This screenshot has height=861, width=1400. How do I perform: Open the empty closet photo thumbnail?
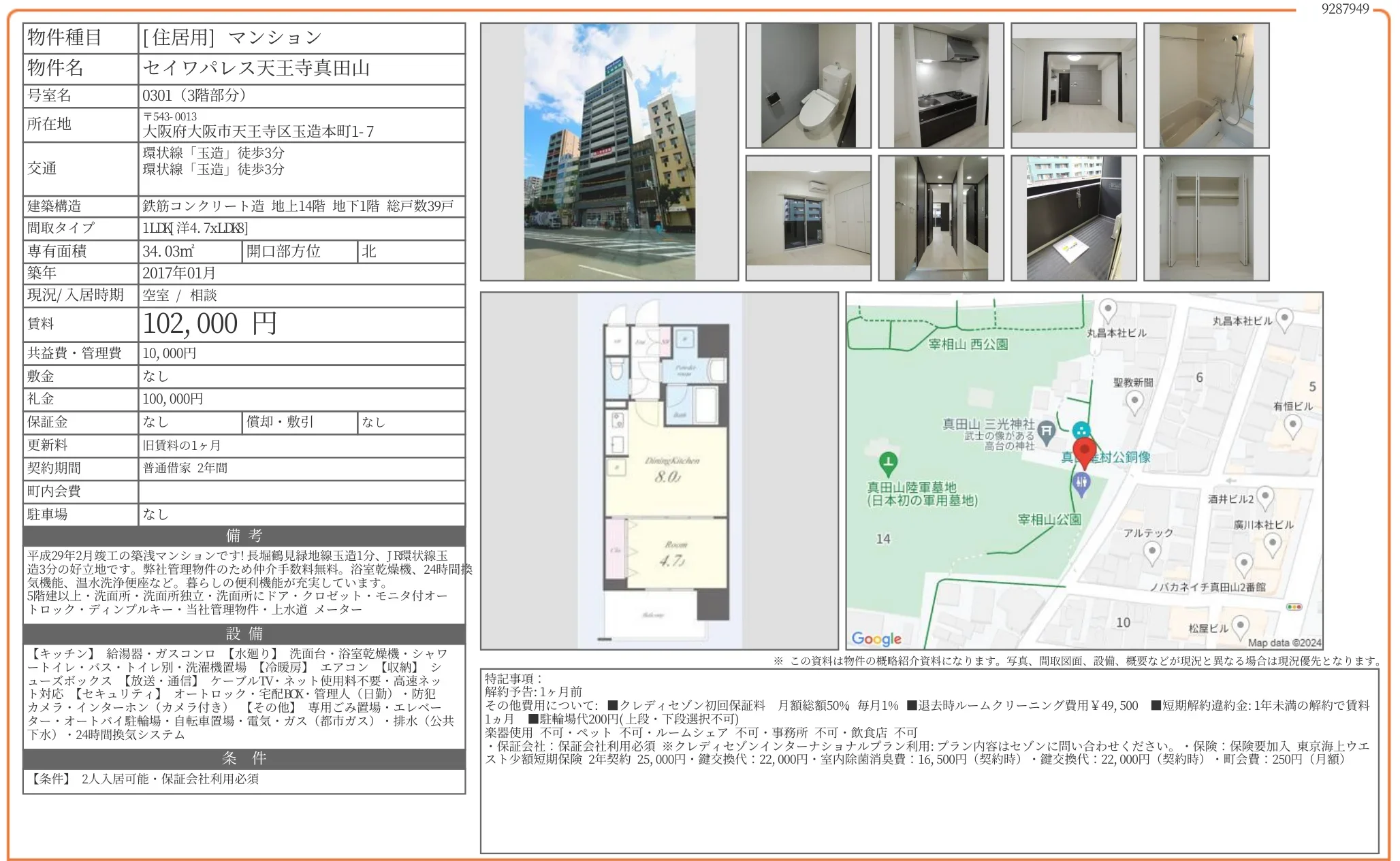[1206, 218]
